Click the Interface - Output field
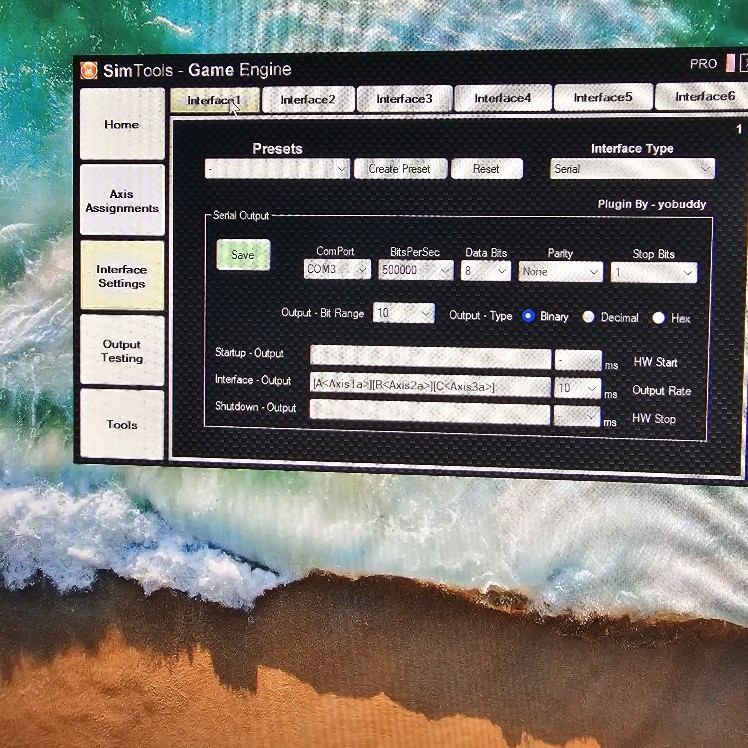Viewport: 748px width, 748px height. [x=430, y=385]
